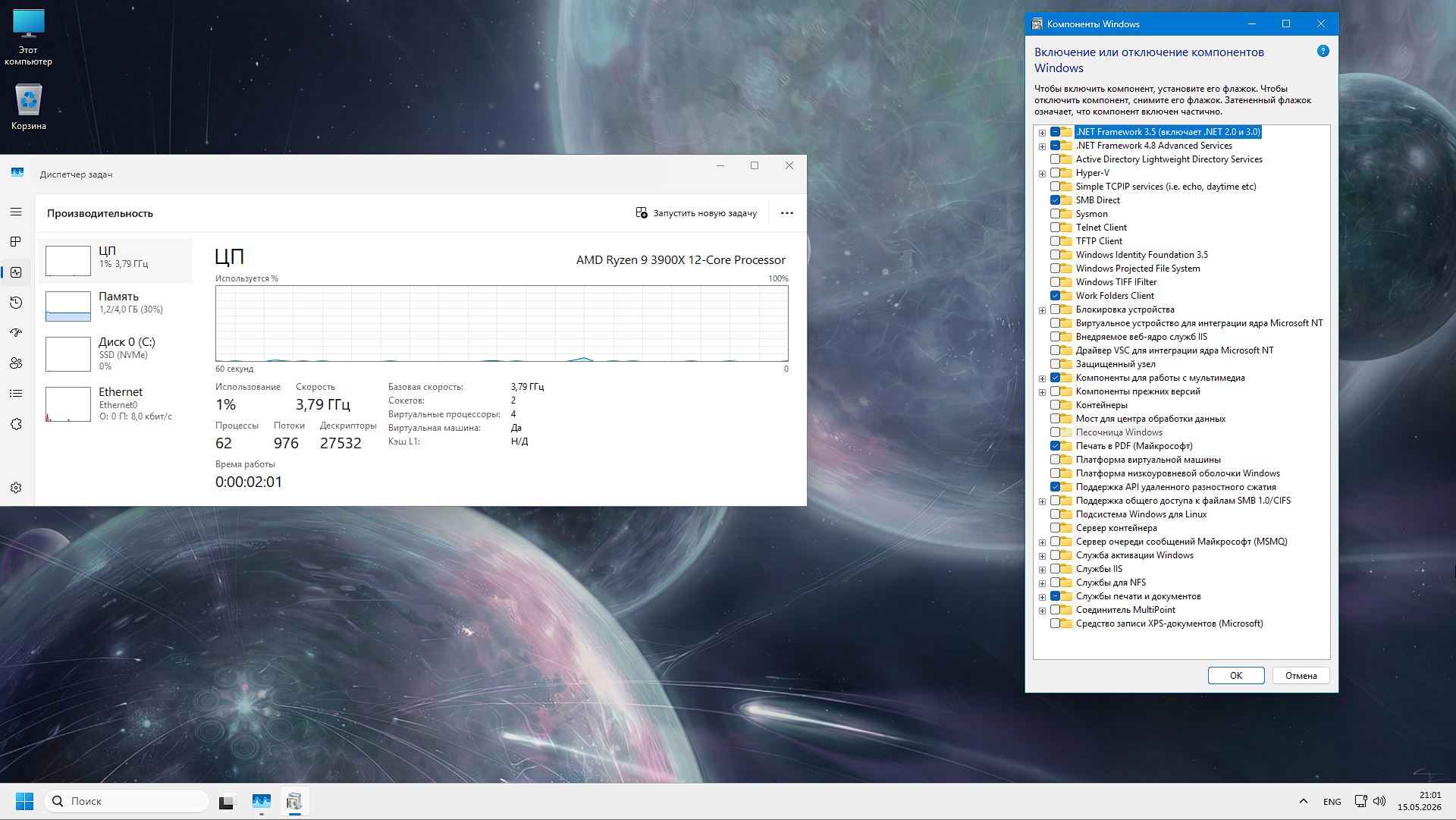Click the three-dots more options in Task Manager
Image resolution: width=1456 pixels, height=820 pixels.
[787, 213]
